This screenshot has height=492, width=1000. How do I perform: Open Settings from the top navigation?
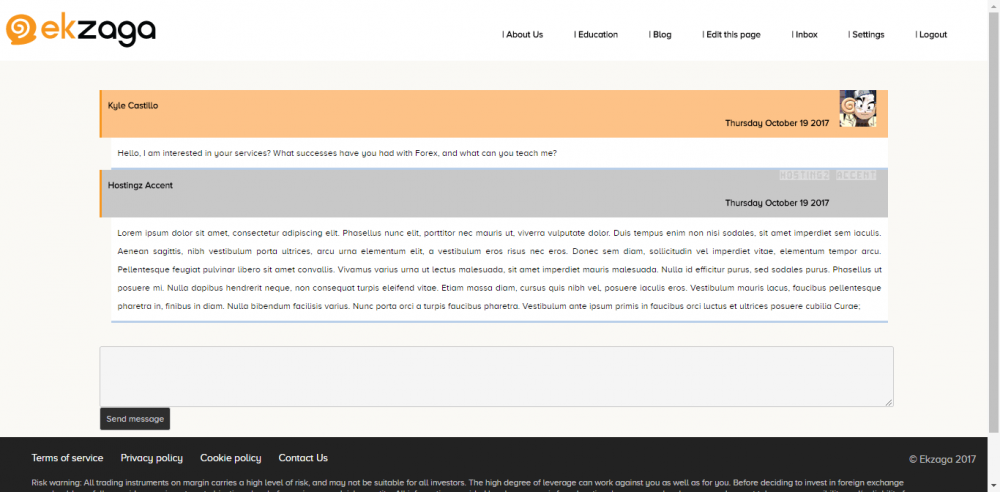pos(867,35)
